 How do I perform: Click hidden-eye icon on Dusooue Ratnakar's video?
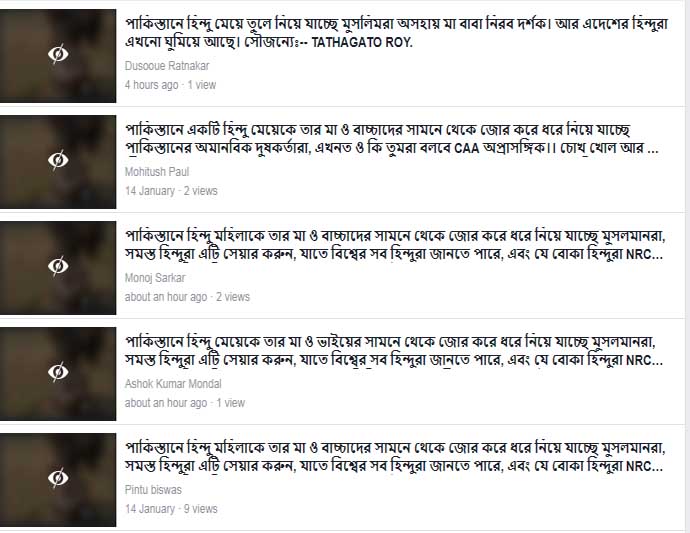click(58, 54)
